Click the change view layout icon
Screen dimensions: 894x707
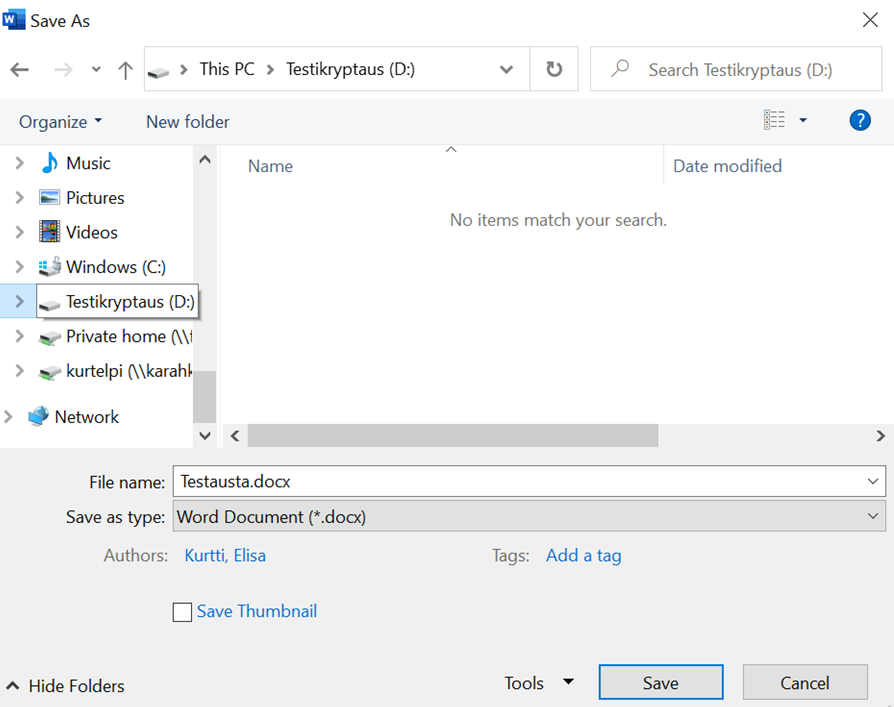click(775, 121)
